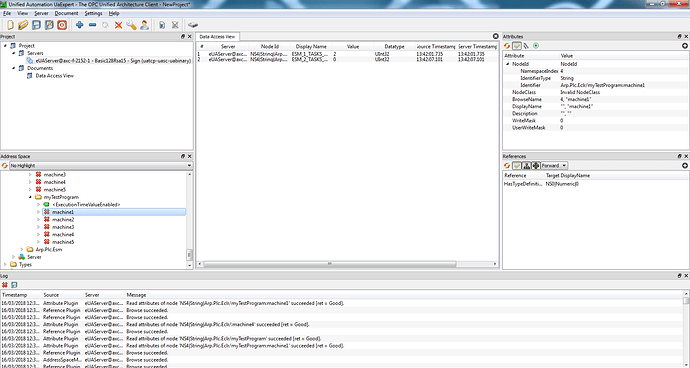The image size is (690, 368).
Task: Expand the Types folder node
Action: click(x=5, y=265)
